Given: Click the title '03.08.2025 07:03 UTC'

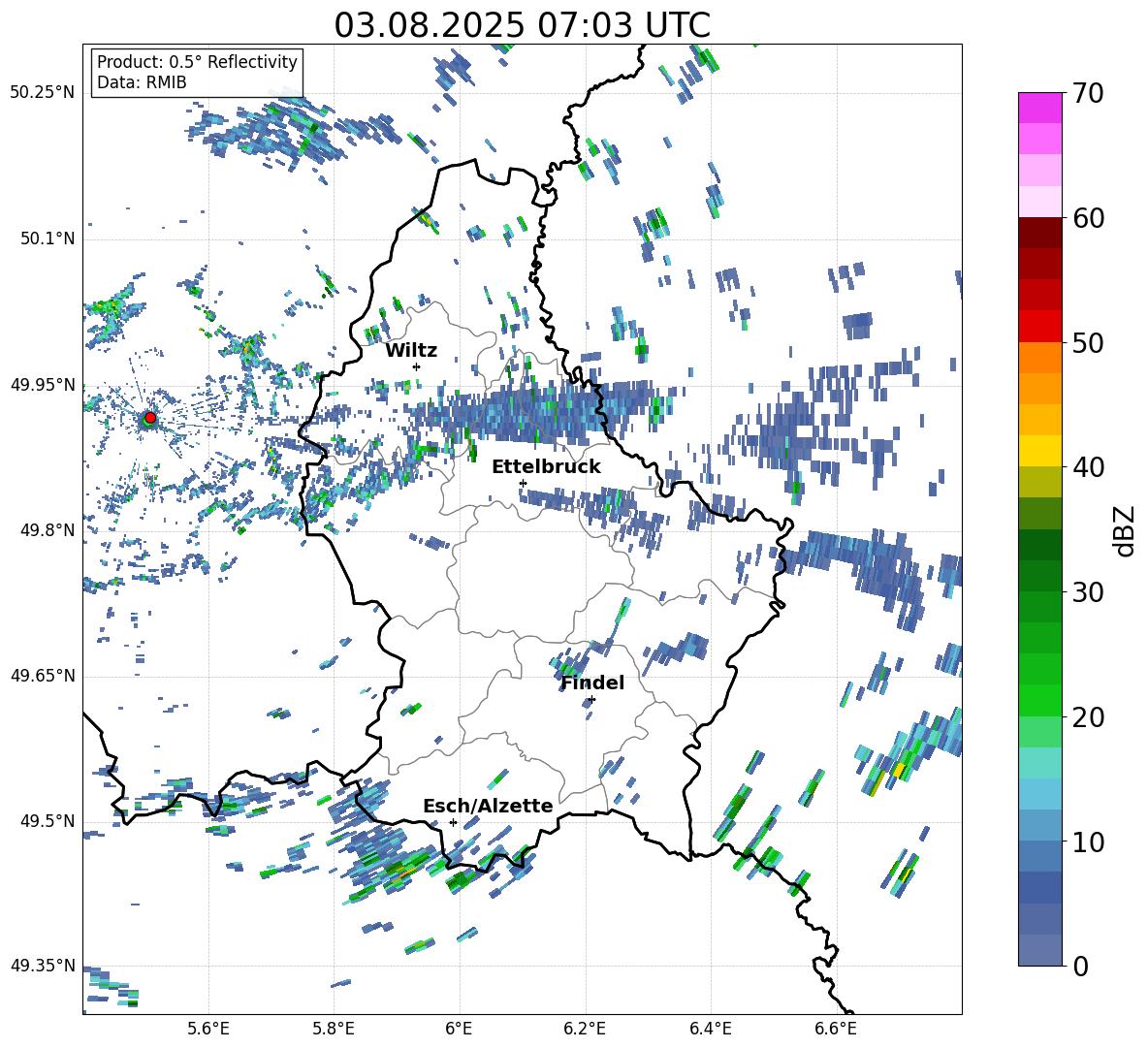Looking at the screenshot, I should coord(522,25).
